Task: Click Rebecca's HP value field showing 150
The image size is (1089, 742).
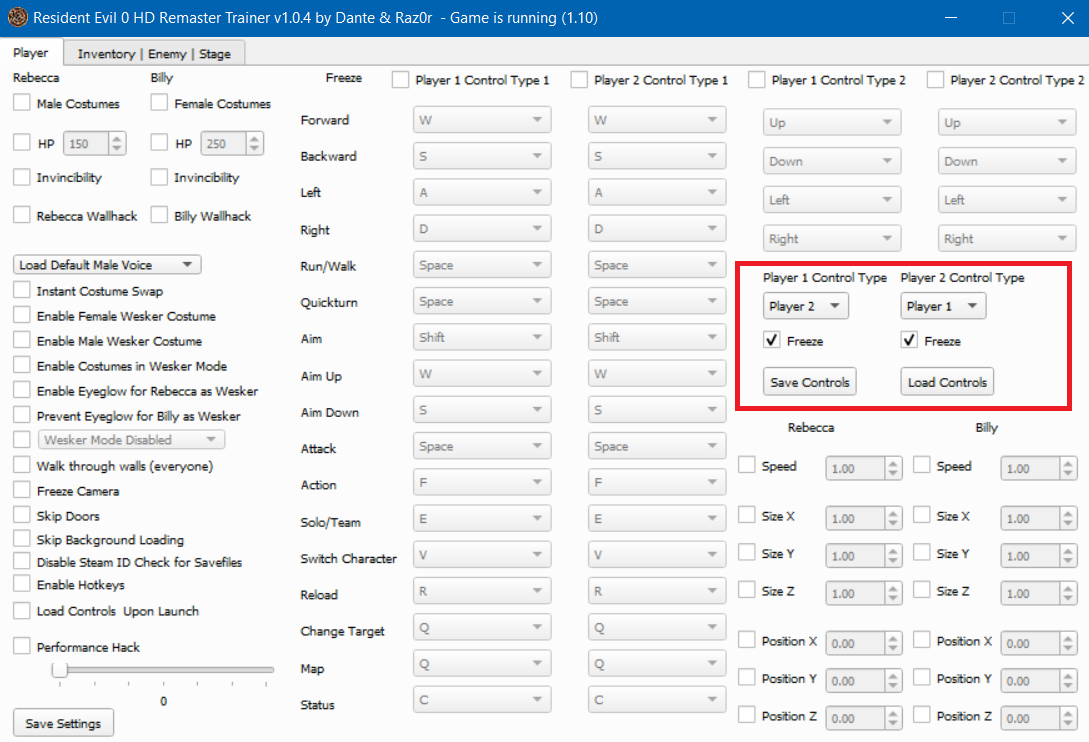Action: 86,143
